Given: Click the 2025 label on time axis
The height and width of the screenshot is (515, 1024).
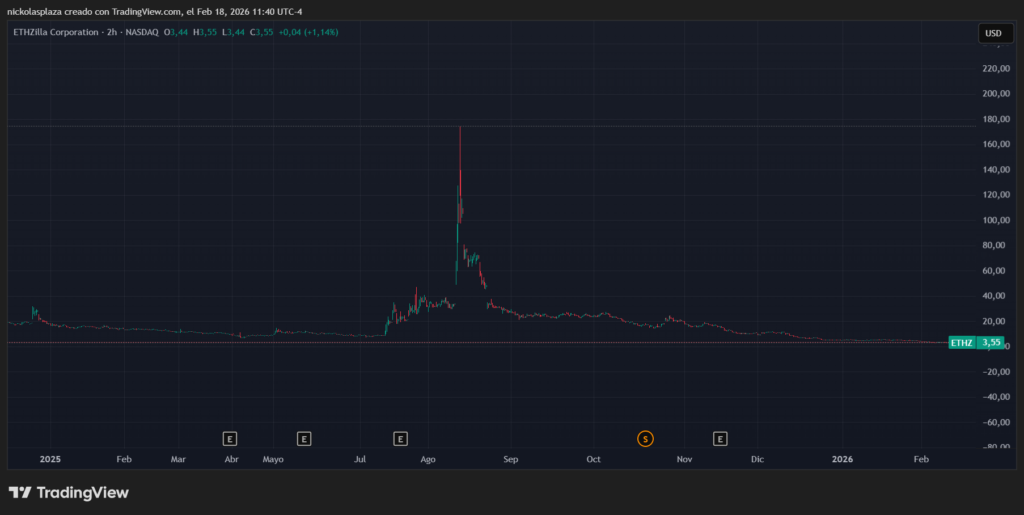Looking at the screenshot, I should coord(50,460).
